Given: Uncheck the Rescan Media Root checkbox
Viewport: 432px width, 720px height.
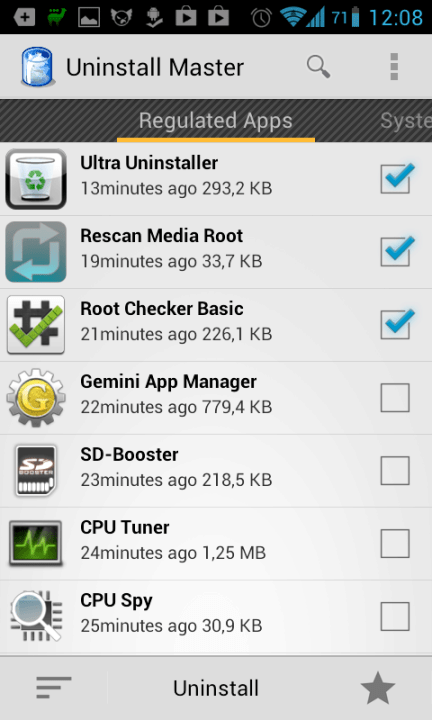Looking at the screenshot, I should (396, 252).
